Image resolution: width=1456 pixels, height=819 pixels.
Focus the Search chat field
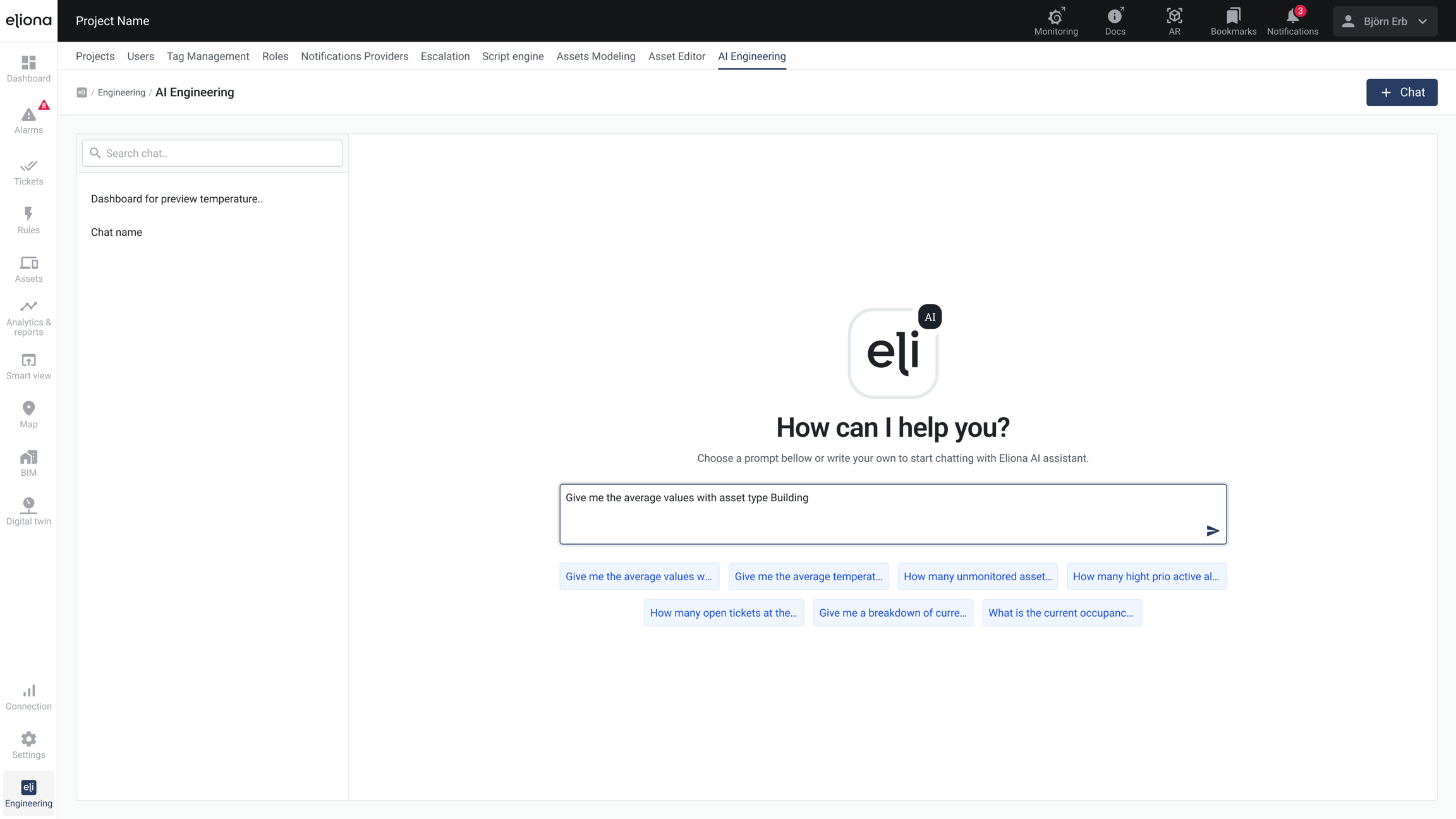(212, 153)
